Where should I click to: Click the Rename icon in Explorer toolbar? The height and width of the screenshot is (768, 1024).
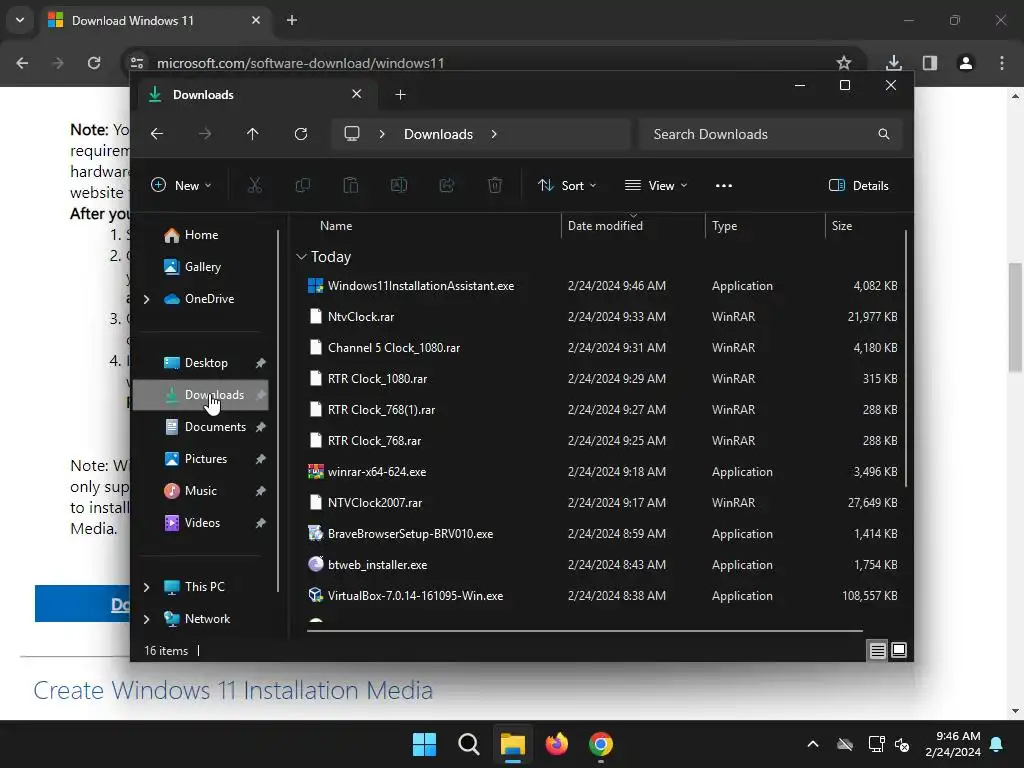coord(398,185)
